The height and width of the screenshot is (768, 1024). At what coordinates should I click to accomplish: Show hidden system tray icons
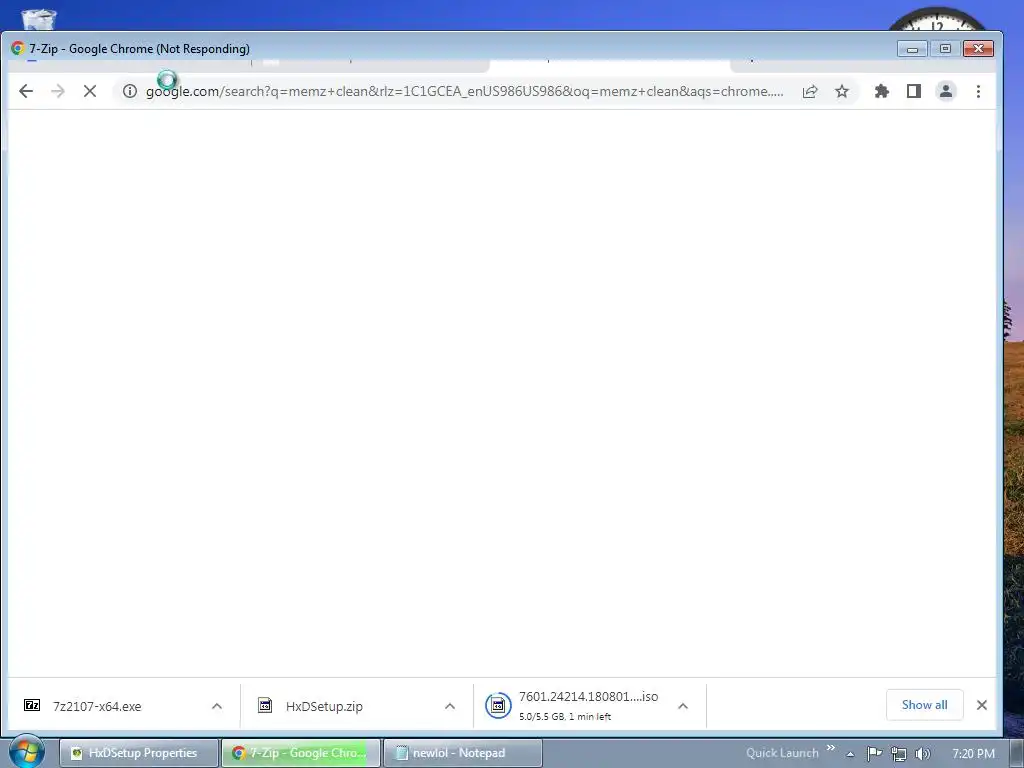[850, 754]
